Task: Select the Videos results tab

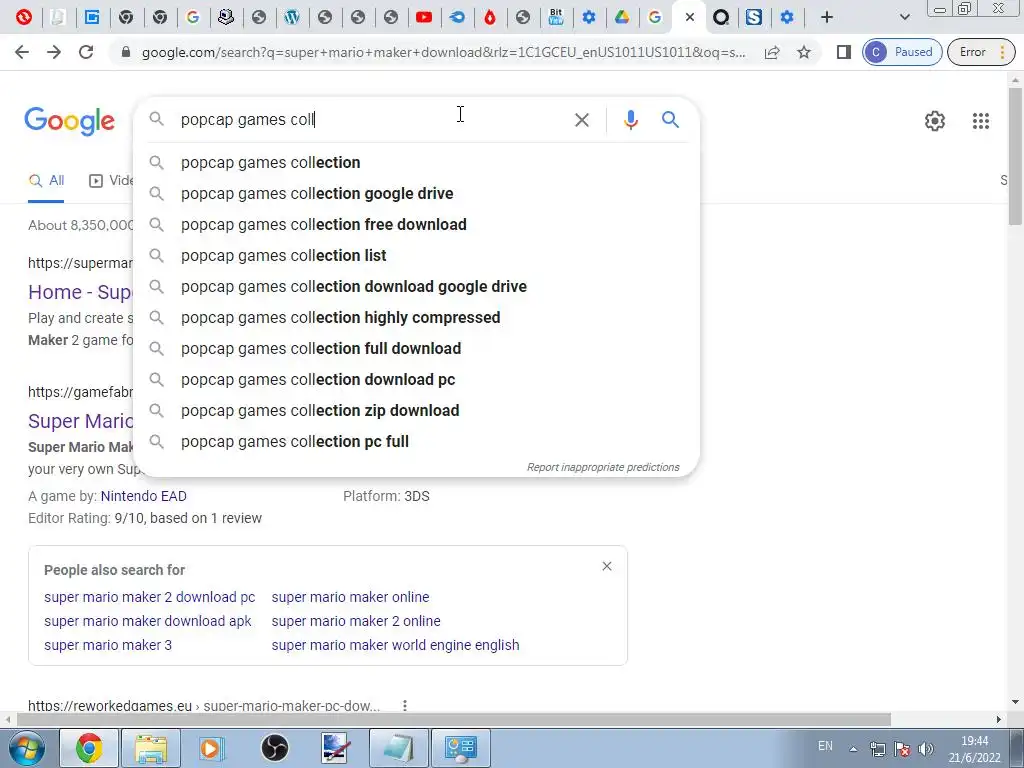Action: tap(111, 181)
